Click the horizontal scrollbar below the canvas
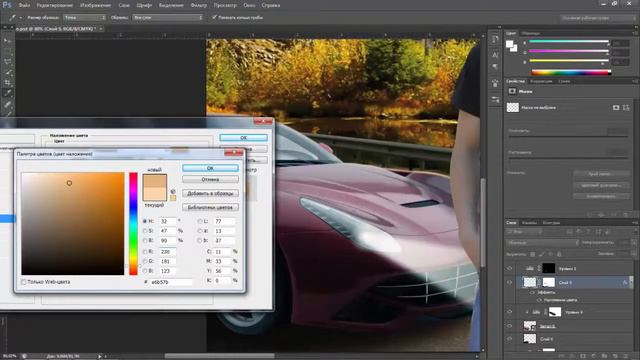The image size is (640, 360). [220, 356]
